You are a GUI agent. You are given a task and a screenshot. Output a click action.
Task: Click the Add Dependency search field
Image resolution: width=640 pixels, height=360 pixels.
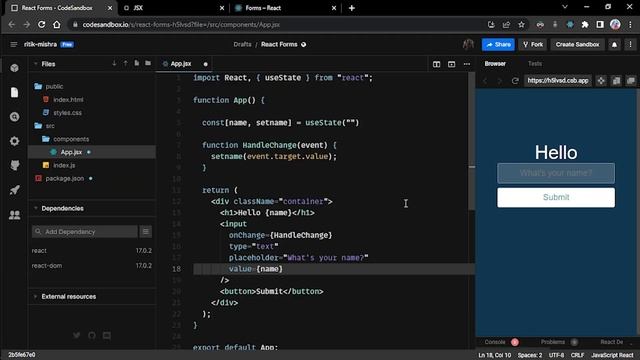tap(85, 231)
